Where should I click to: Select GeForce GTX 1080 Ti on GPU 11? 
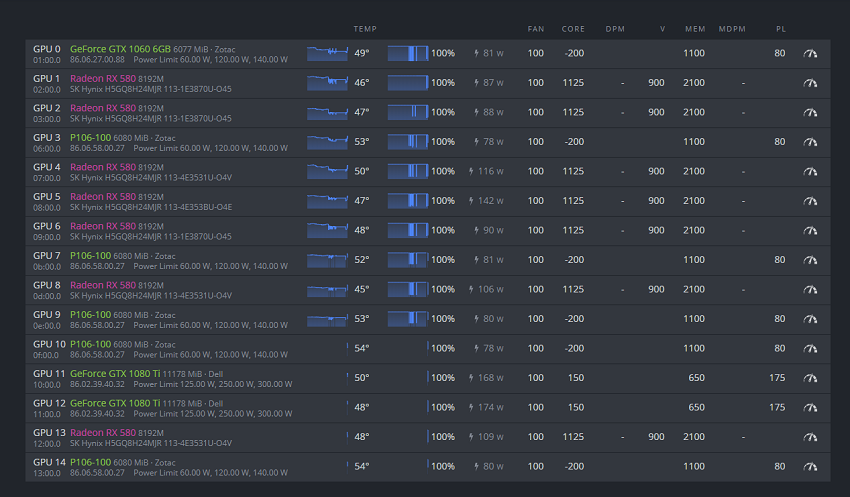coord(115,374)
